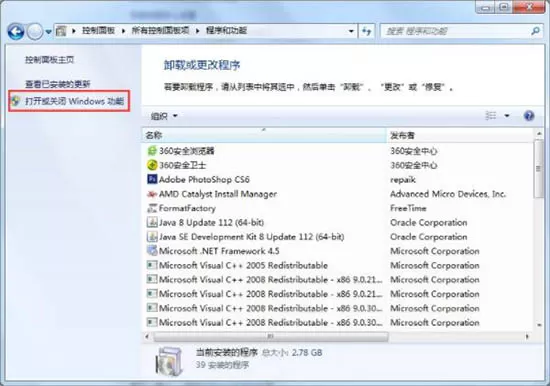Viewport: 550px width, 386px height.
Task: Click the blue Help question mark icon
Action: click(529, 115)
